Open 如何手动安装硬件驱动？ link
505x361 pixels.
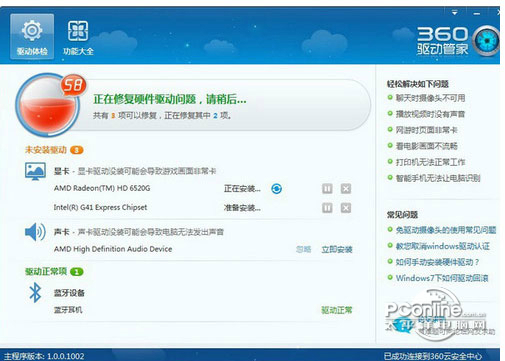pyautogui.click(x=437, y=262)
